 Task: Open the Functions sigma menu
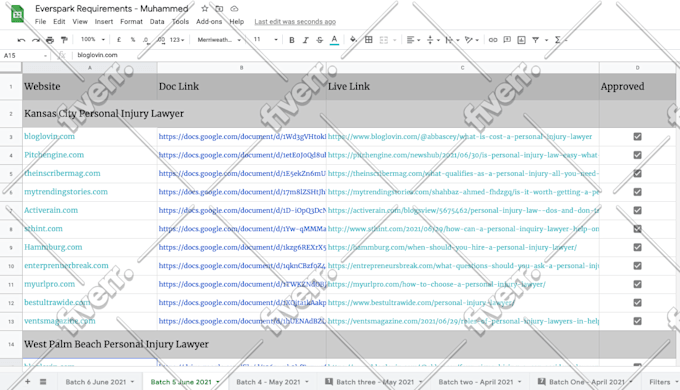coord(558,40)
